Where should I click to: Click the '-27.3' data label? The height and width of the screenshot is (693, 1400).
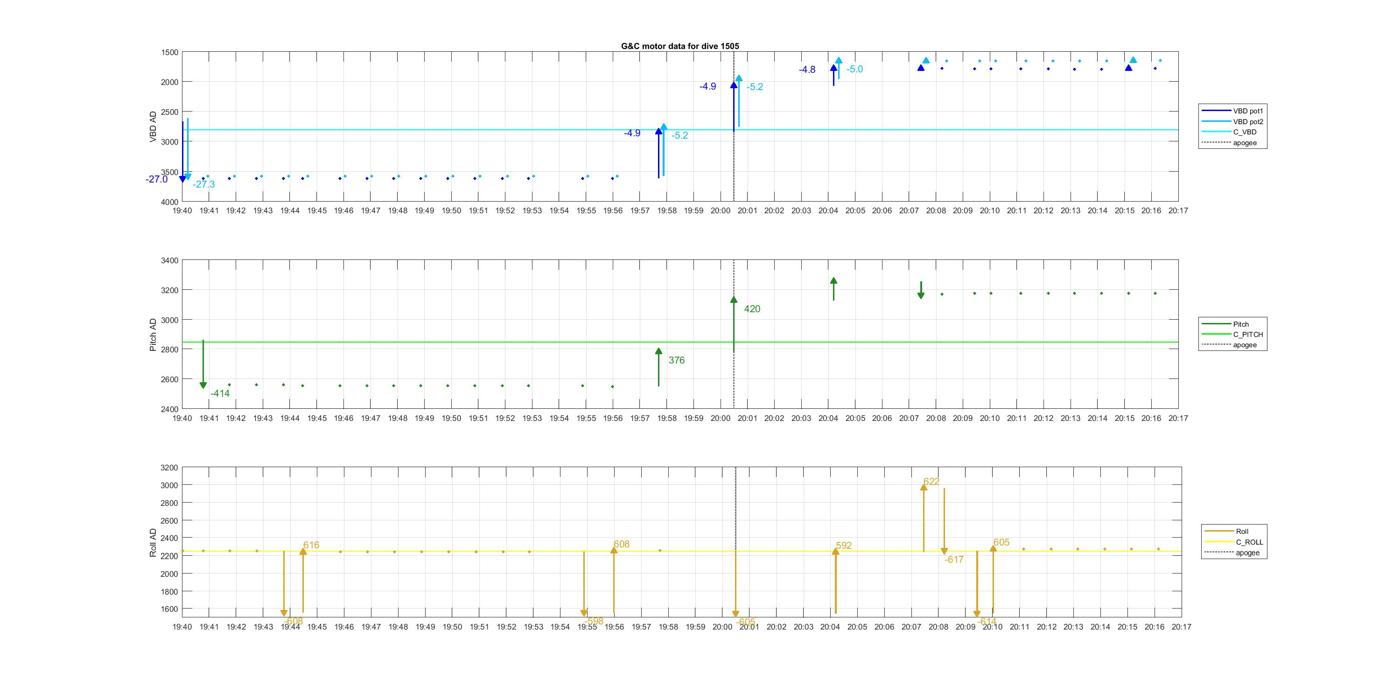[x=204, y=184]
